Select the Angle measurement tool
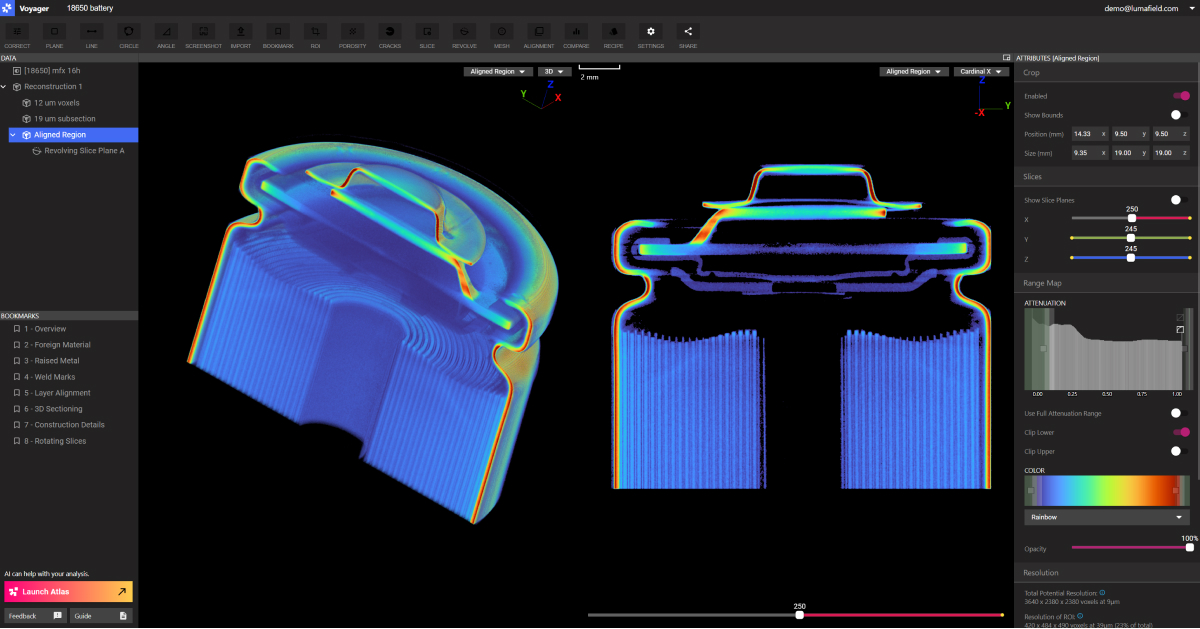Viewport: 1200px width, 629px height. coord(166,35)
